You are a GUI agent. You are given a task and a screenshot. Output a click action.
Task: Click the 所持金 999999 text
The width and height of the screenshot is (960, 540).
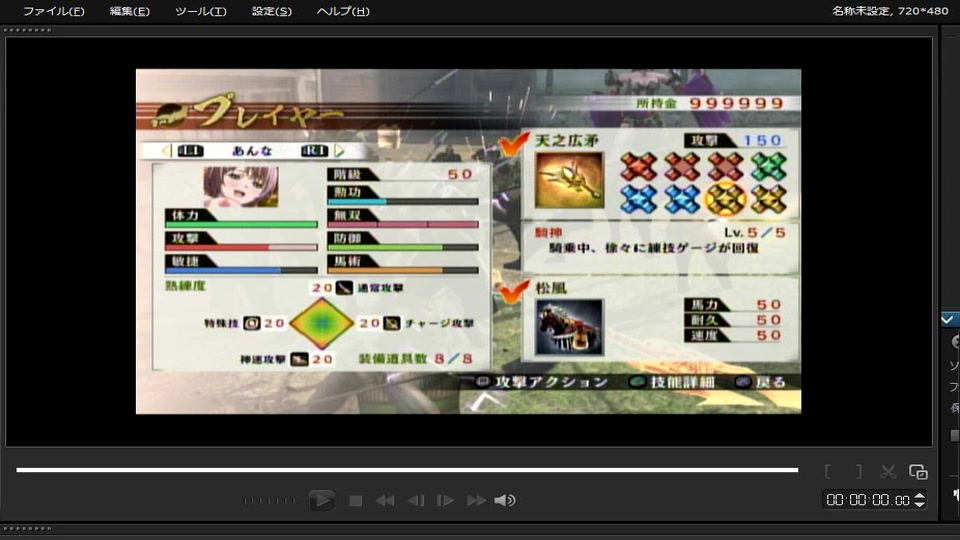[x=710, y=103]
